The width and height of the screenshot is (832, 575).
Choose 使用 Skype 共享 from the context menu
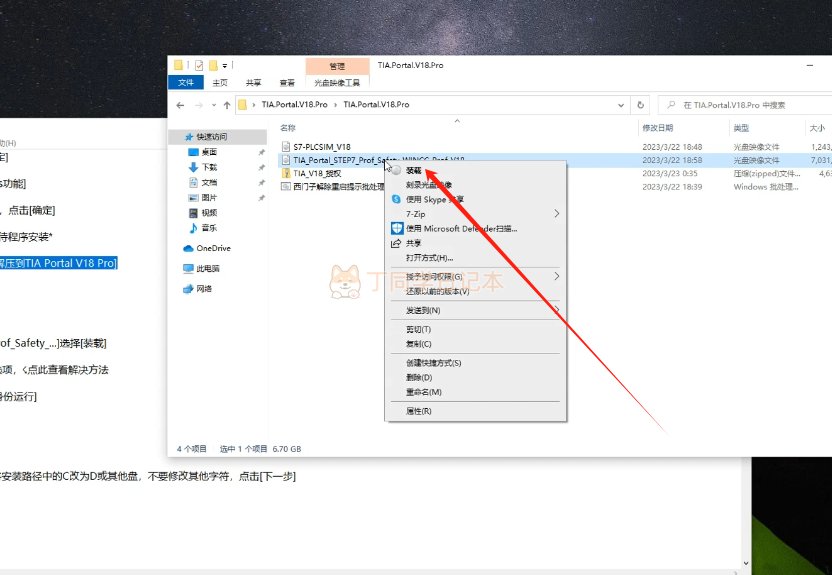tap(475, 199)
